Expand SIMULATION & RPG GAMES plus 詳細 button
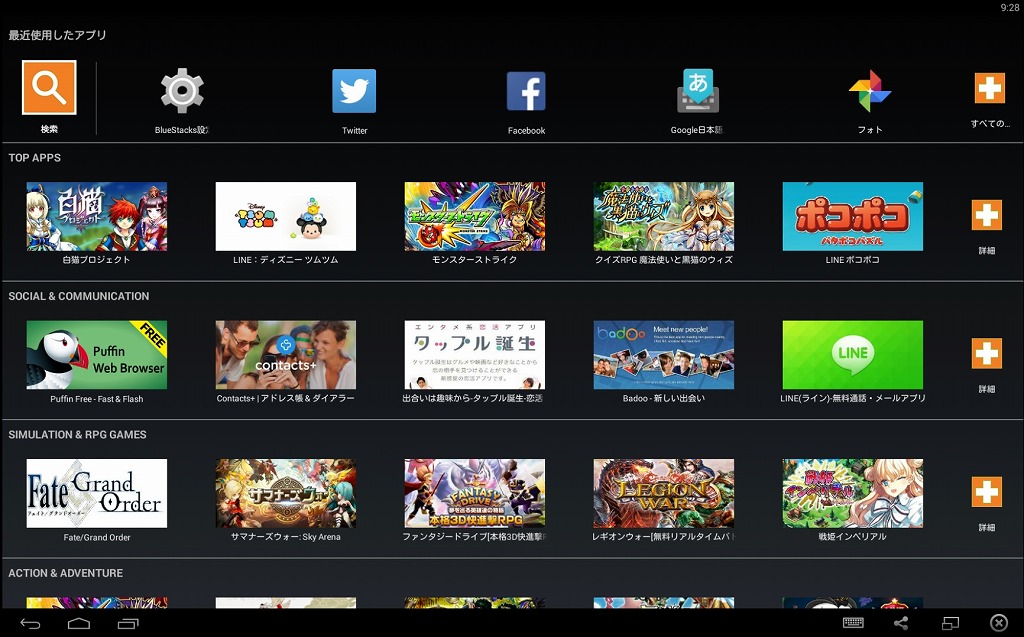 (x=986, y=491)
